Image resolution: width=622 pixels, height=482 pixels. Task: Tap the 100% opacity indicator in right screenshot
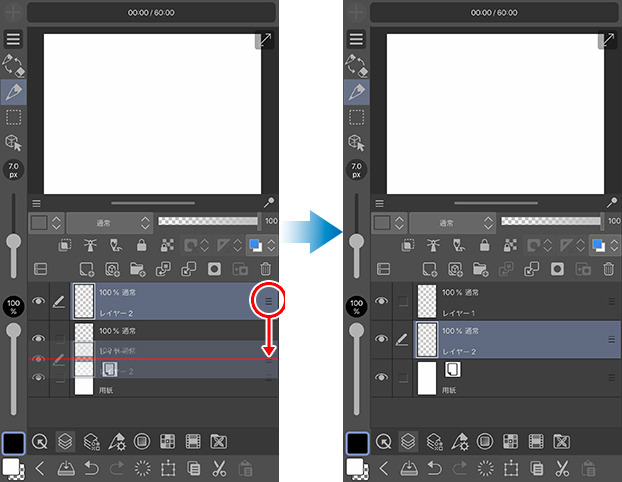[x=357, y=306]
